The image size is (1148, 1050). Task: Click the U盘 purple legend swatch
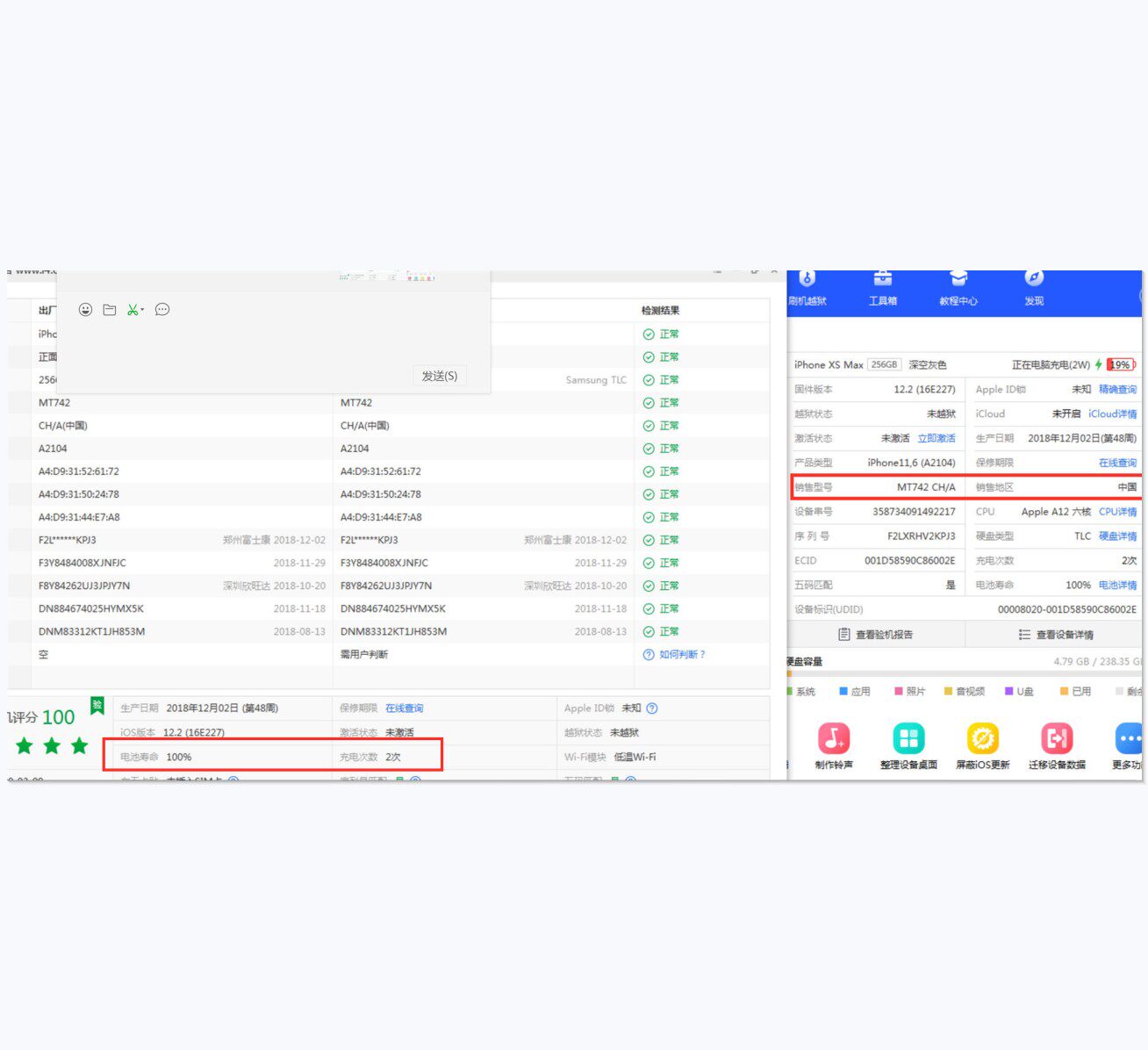pyautogui.click(x=1009, y=692)
